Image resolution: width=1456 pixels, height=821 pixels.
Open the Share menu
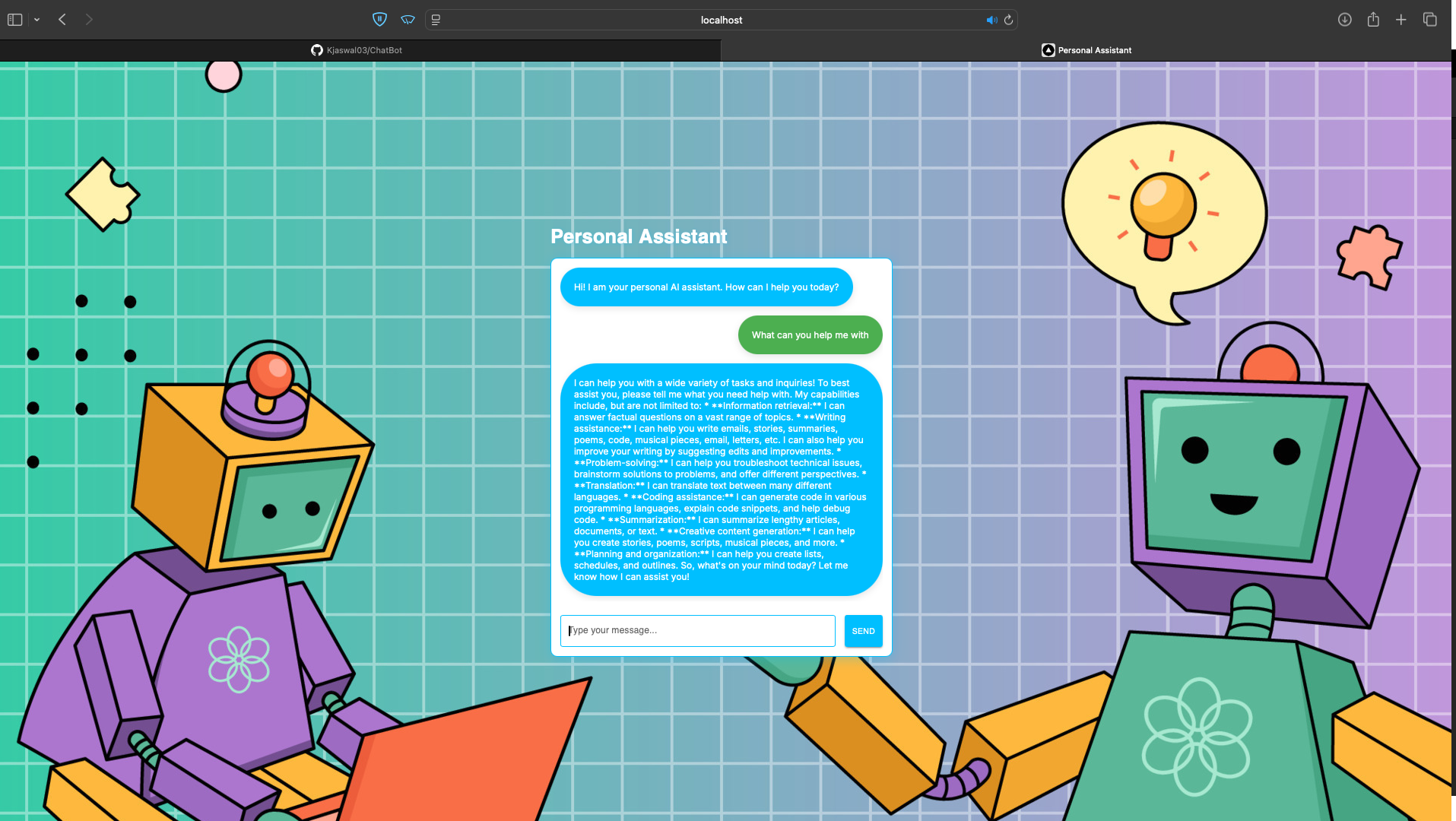(x=1373, y=20)
